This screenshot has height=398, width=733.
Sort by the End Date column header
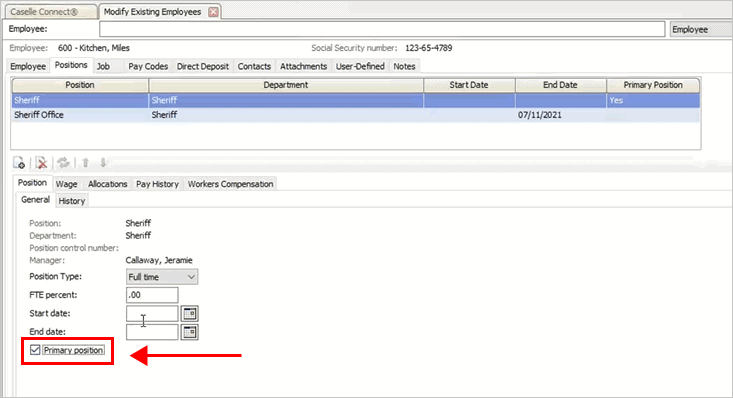(x=561, y=85)
